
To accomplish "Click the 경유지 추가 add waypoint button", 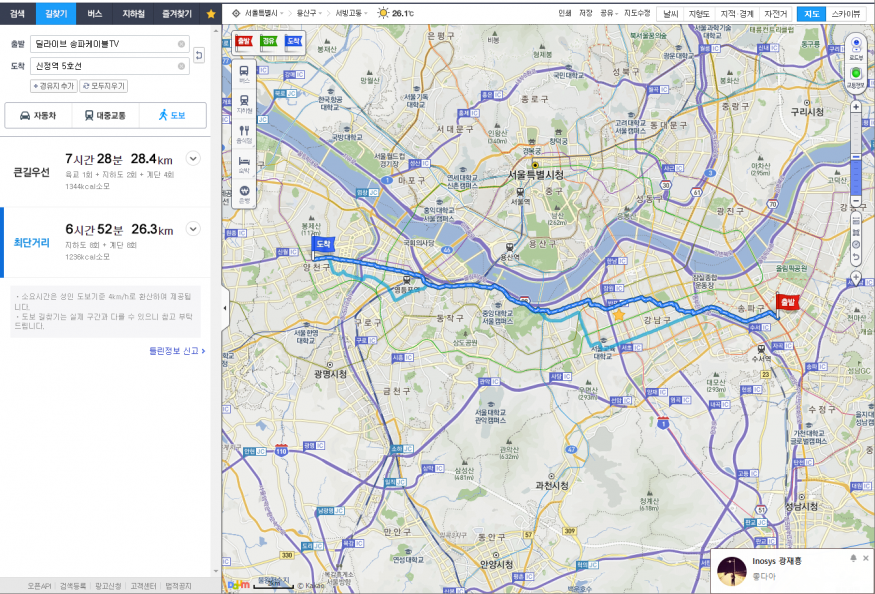I will [53, 86].
